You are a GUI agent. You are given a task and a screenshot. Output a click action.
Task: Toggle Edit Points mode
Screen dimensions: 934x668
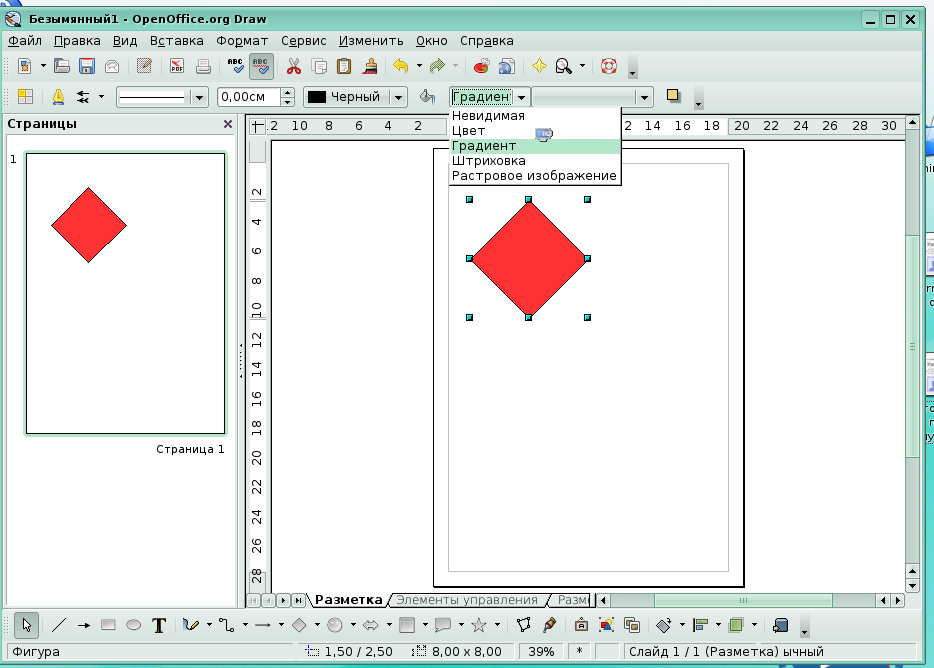coord(523,625)
